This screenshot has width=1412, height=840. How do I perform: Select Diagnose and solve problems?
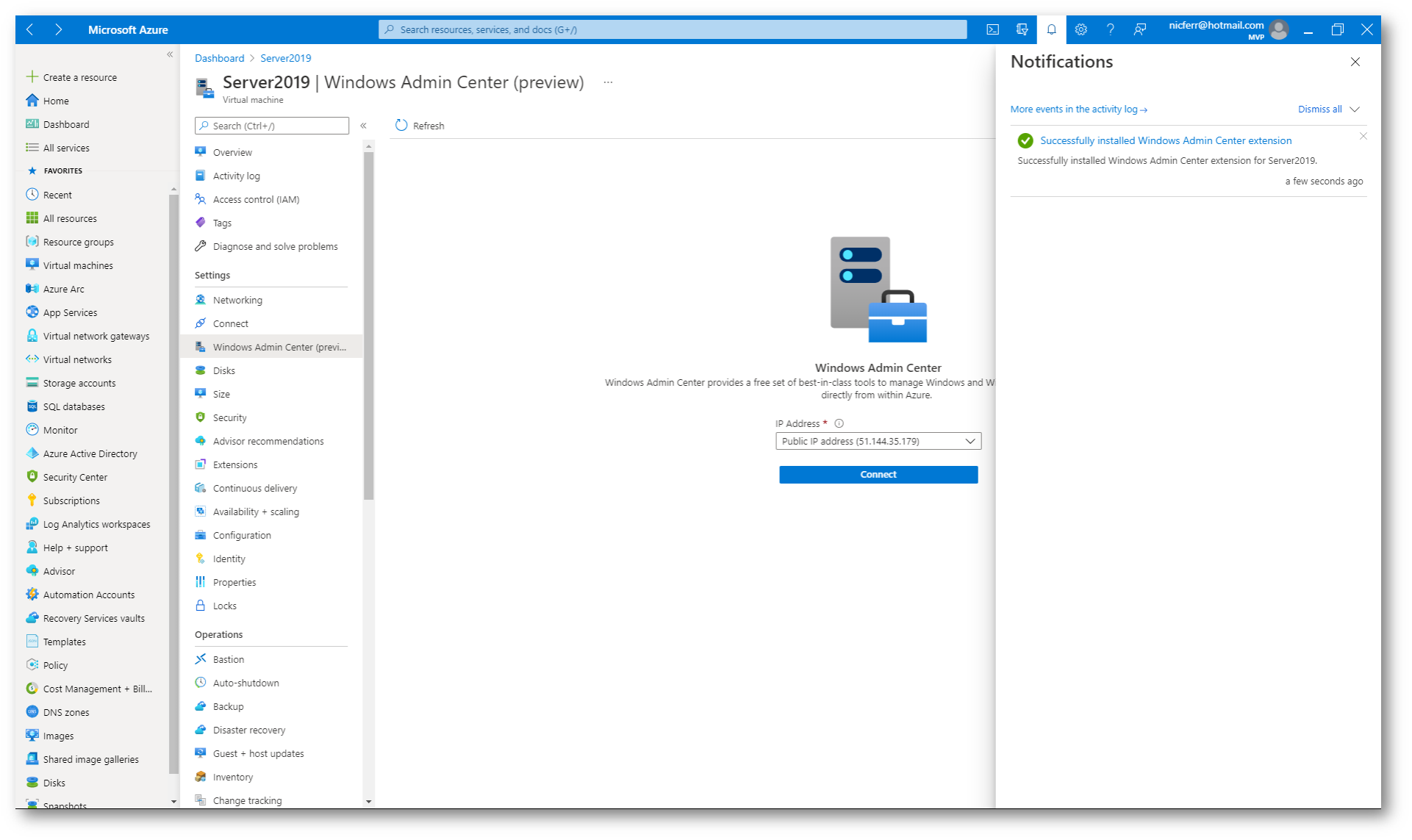point(275,246)
